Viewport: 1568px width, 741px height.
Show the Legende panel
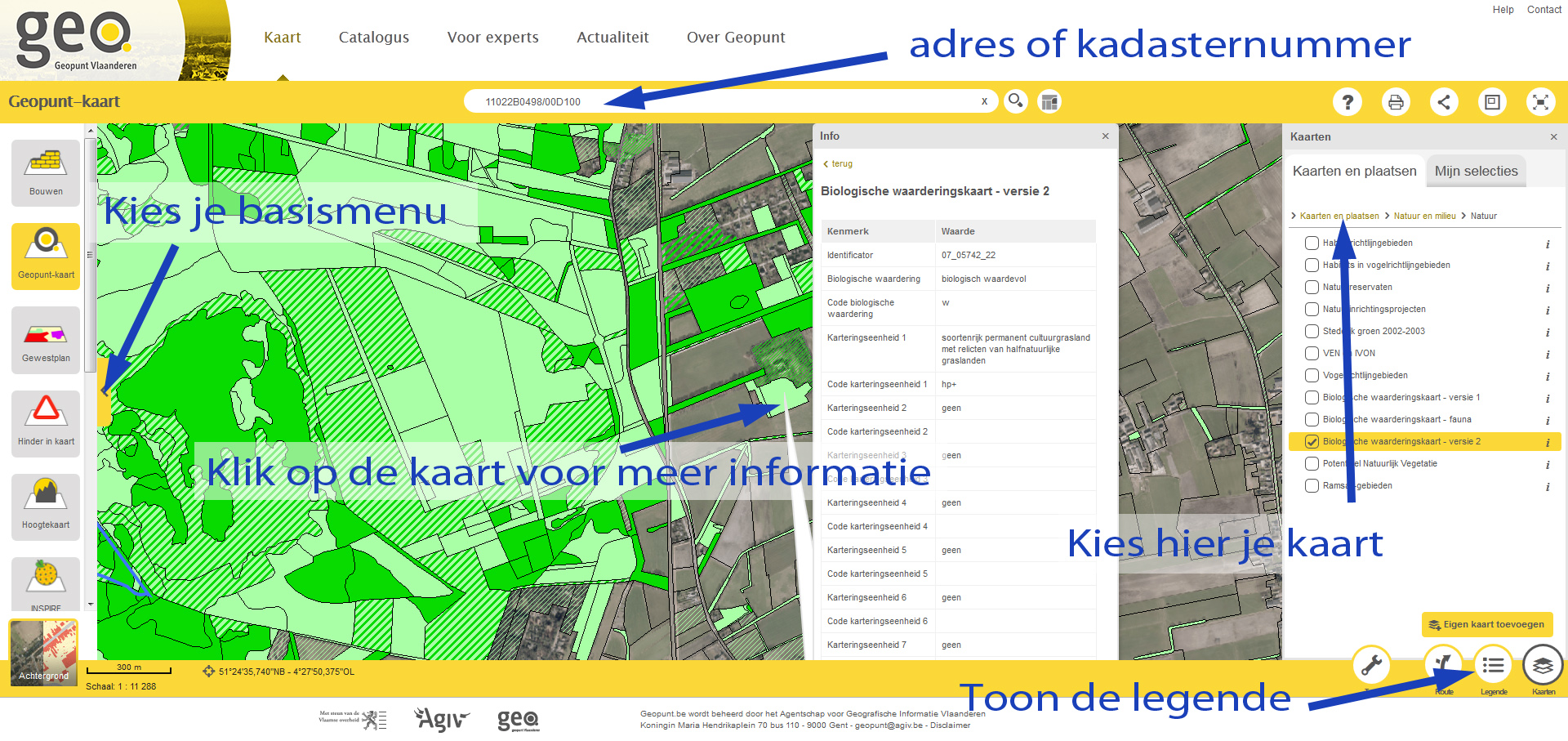(1493, 666)
